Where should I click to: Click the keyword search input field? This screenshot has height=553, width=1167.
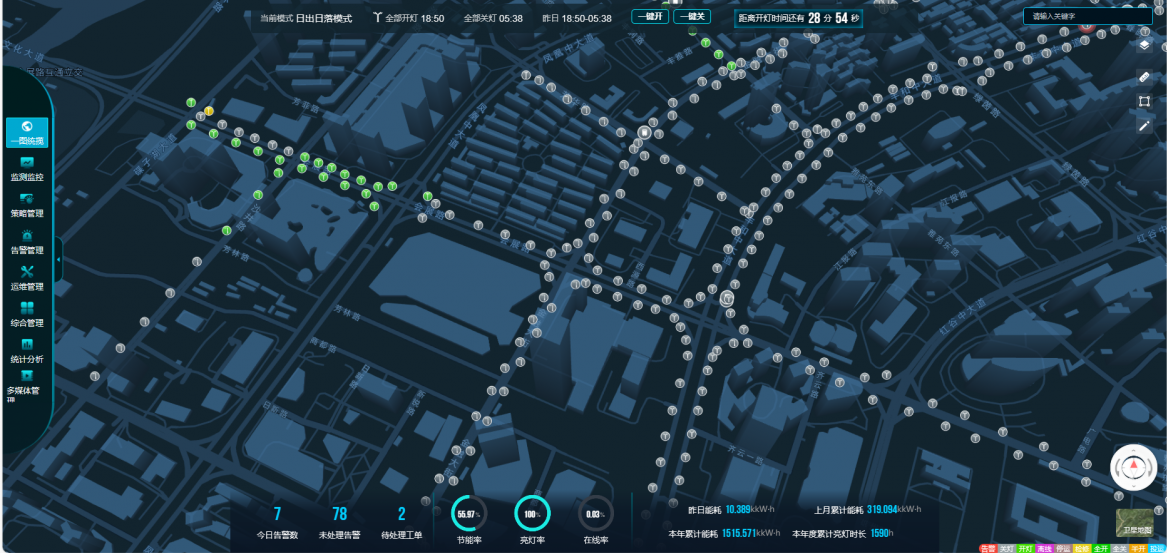(x=1087, y=16)
